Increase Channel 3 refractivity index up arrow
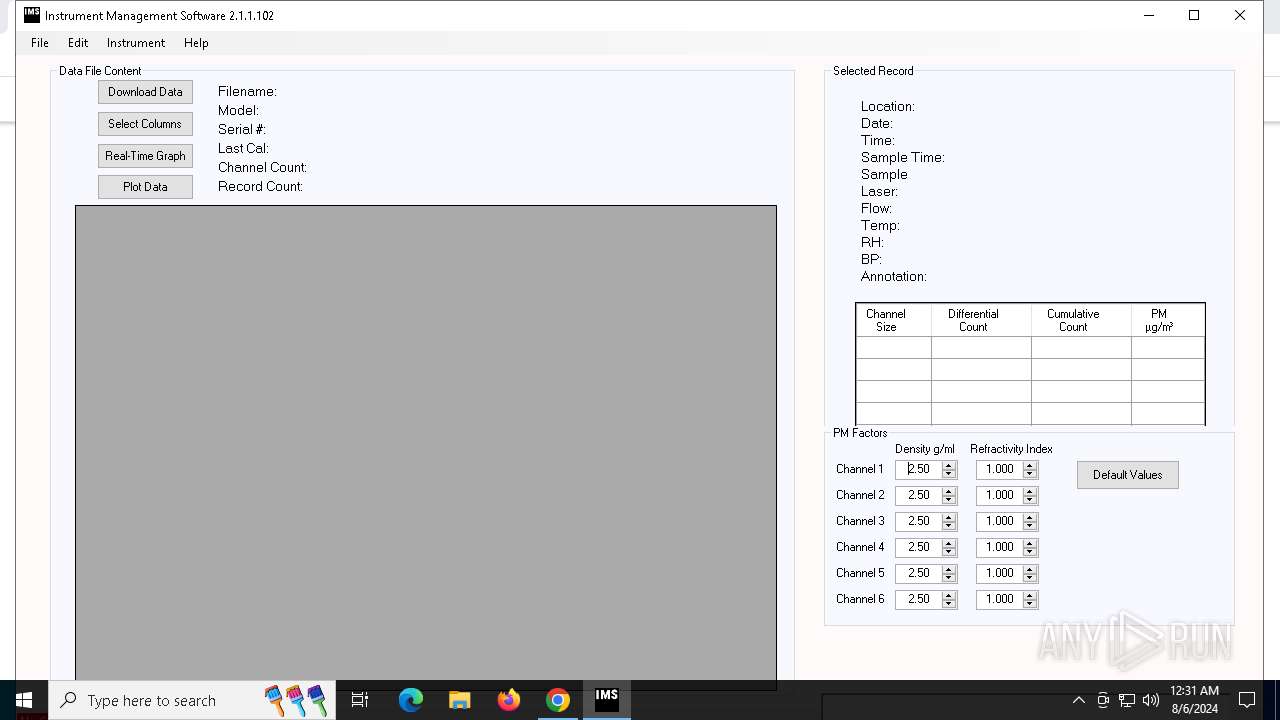Viewport: 1280px width, 720px height. click(1030, 517)
